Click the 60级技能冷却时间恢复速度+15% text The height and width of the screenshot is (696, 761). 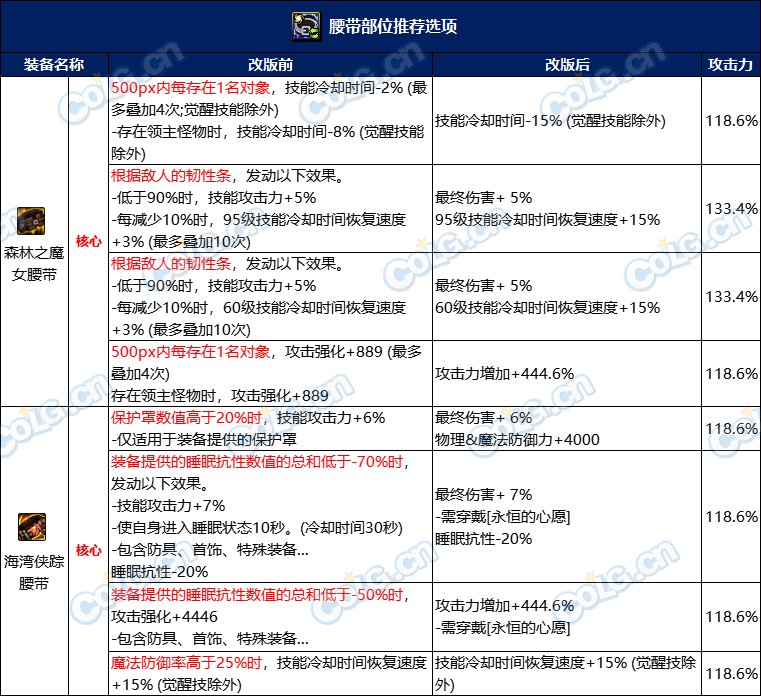click(x=547, y=308)
